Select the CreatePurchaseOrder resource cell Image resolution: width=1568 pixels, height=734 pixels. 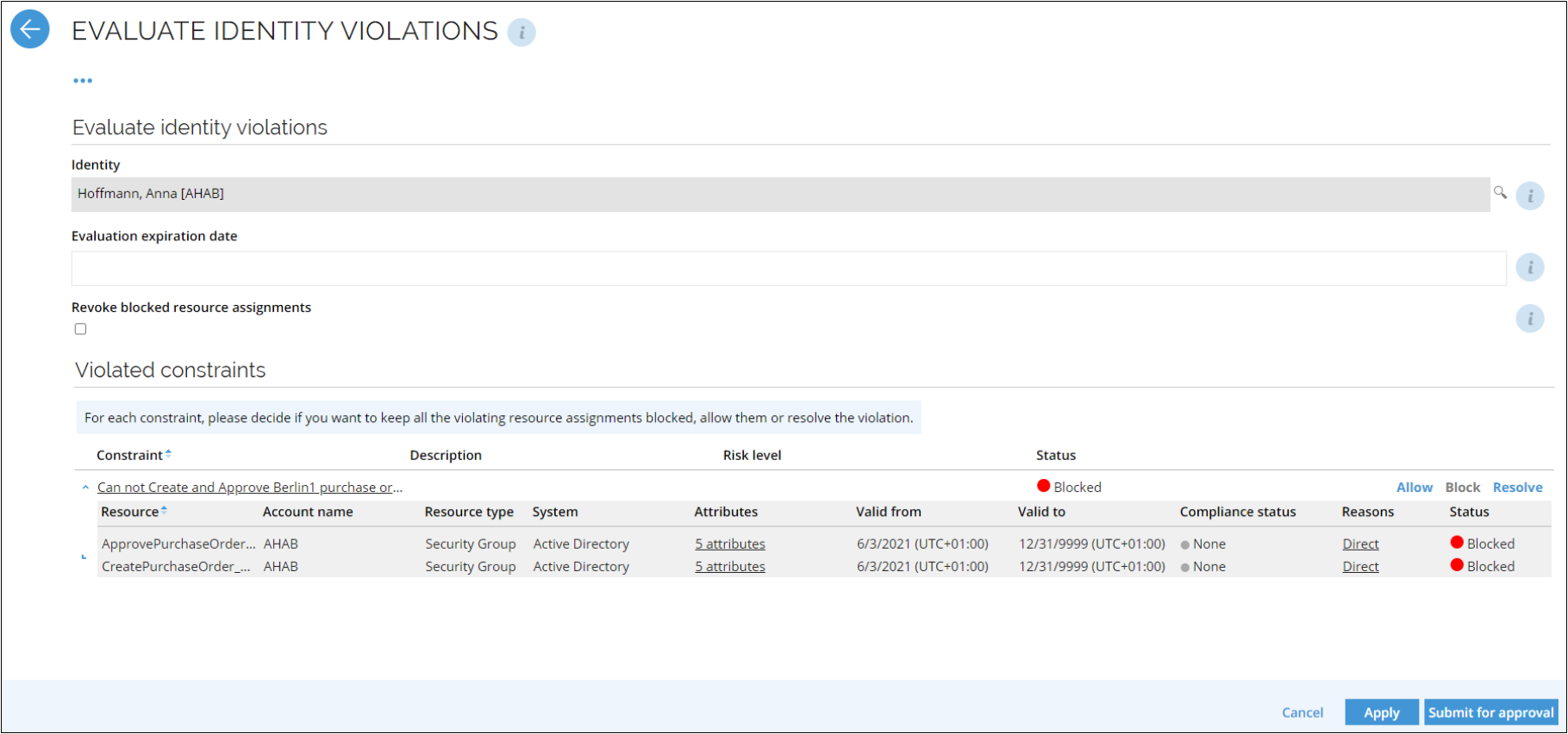(176, 567)
